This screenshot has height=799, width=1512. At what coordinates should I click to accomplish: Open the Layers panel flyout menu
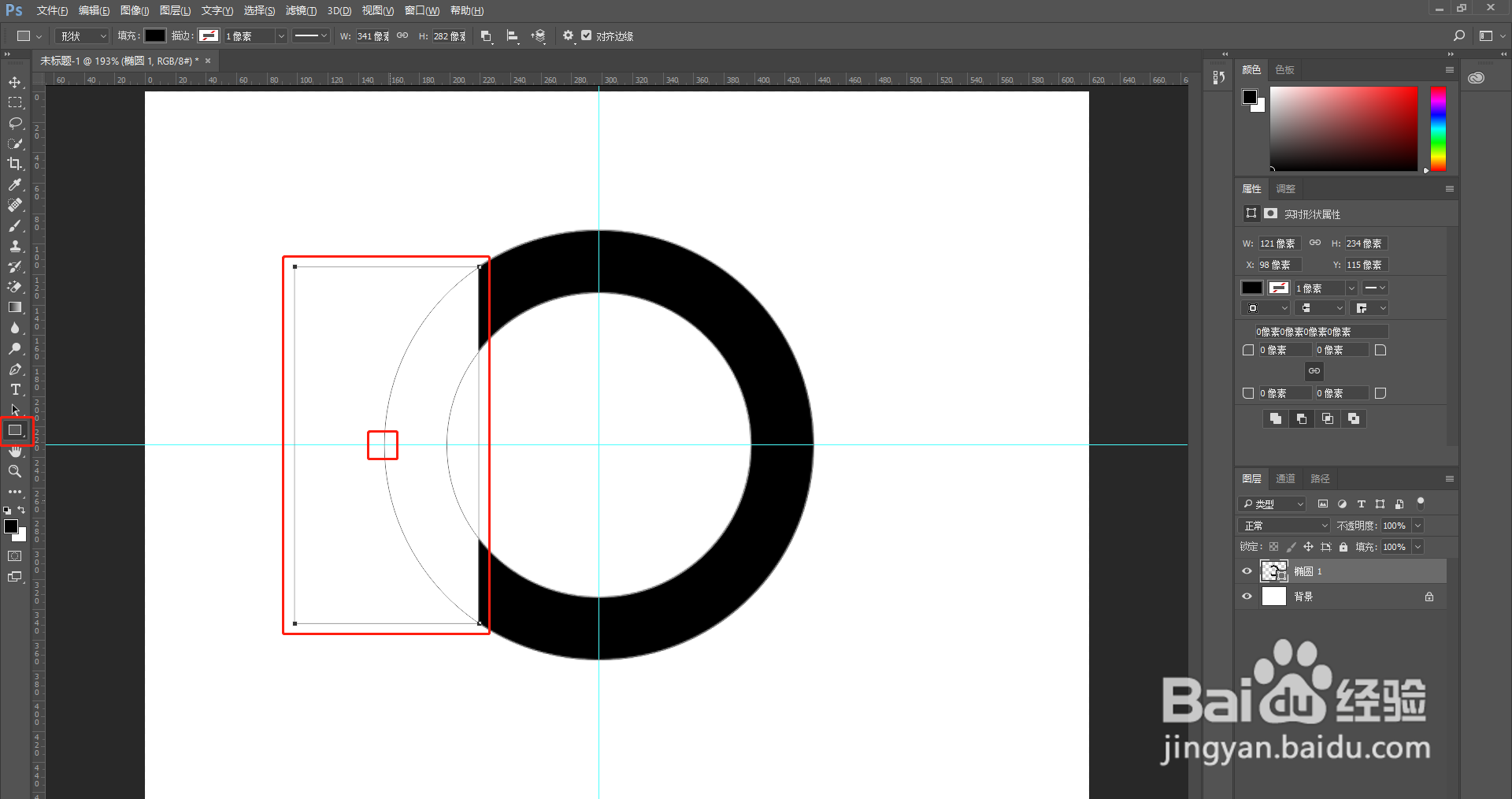coord(1449,479)
